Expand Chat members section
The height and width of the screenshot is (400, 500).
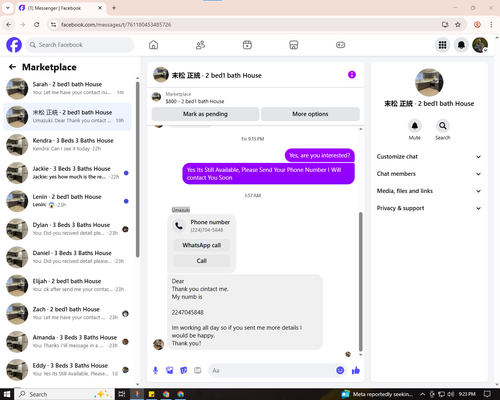click(429, 174)
